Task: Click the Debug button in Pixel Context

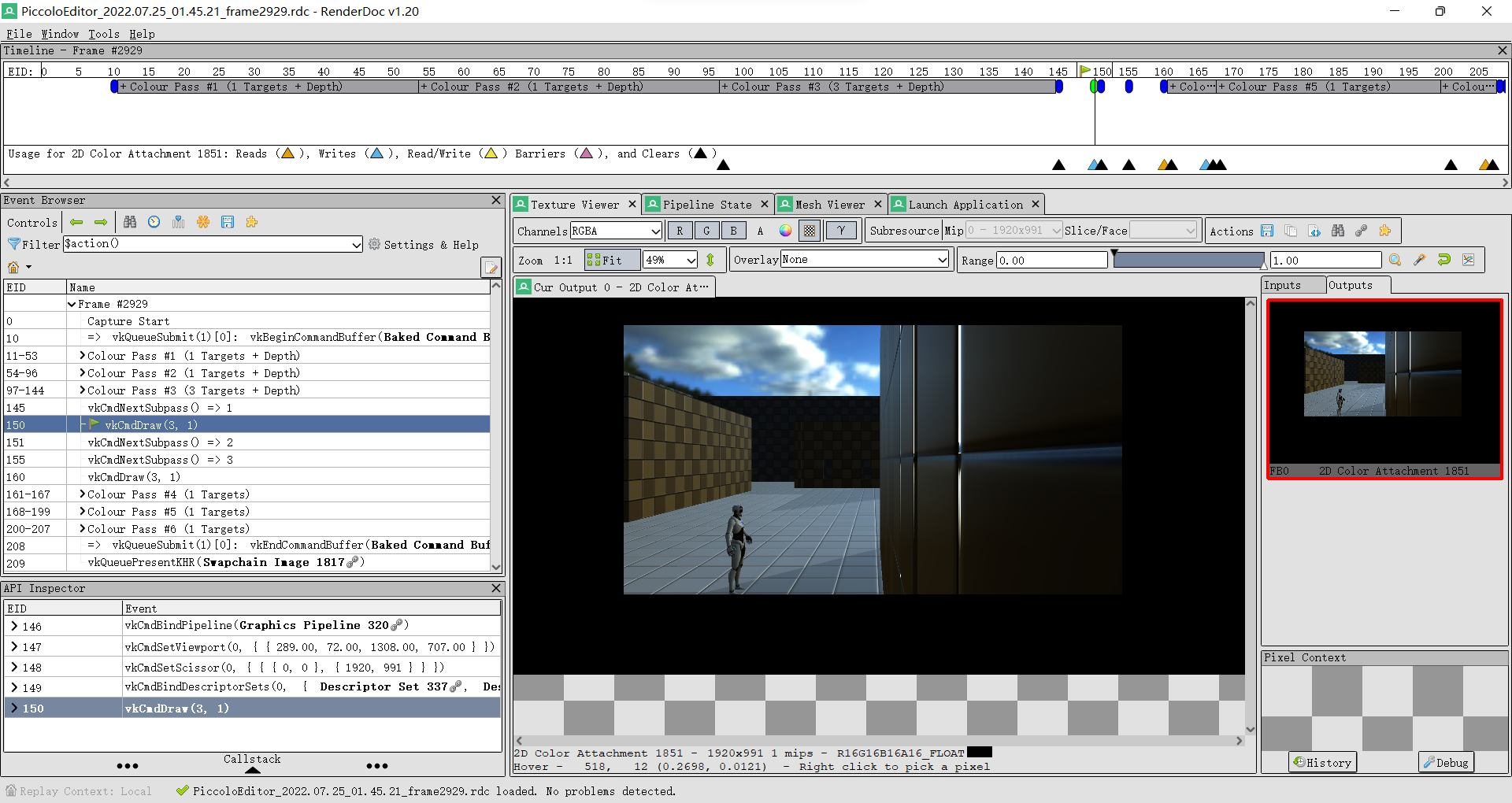Action: tap(1446, 762)
